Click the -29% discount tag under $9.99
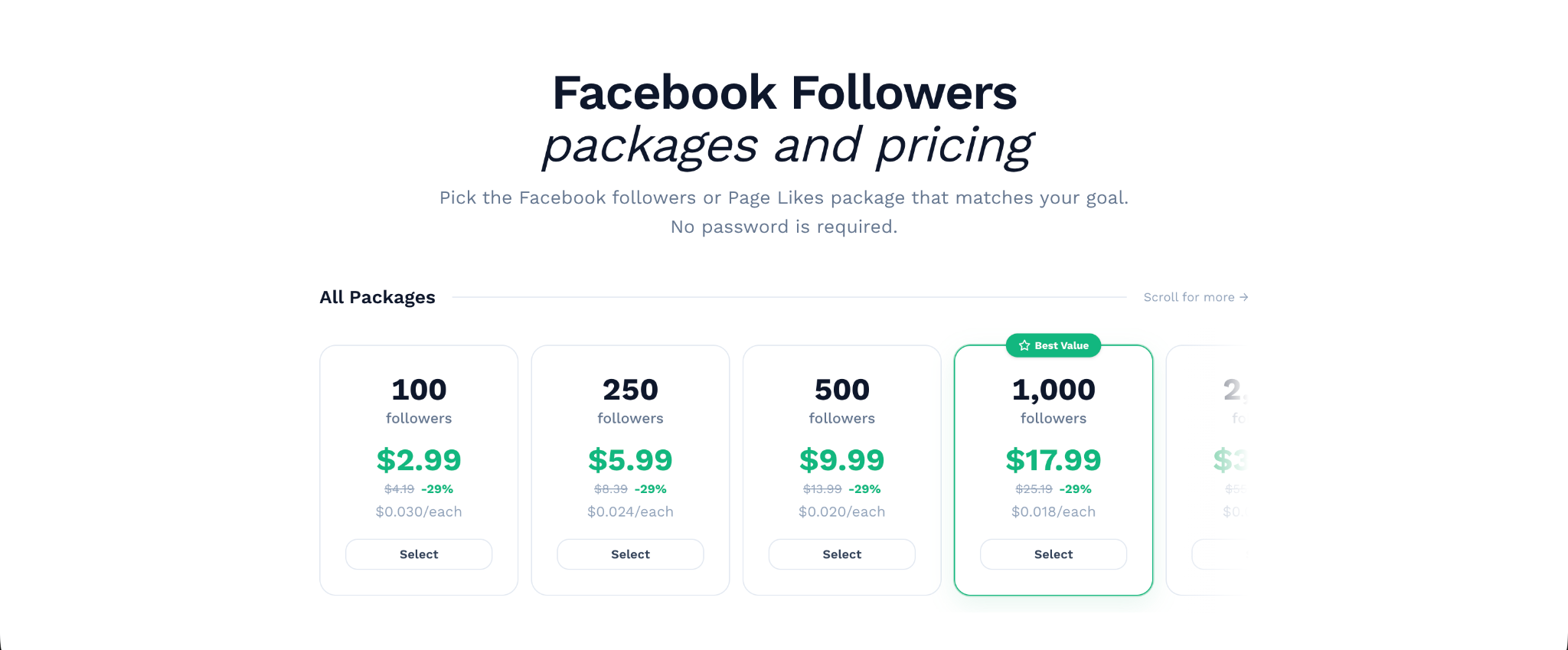The height and width of the screenshot is (650, 1568). (864, 489)
